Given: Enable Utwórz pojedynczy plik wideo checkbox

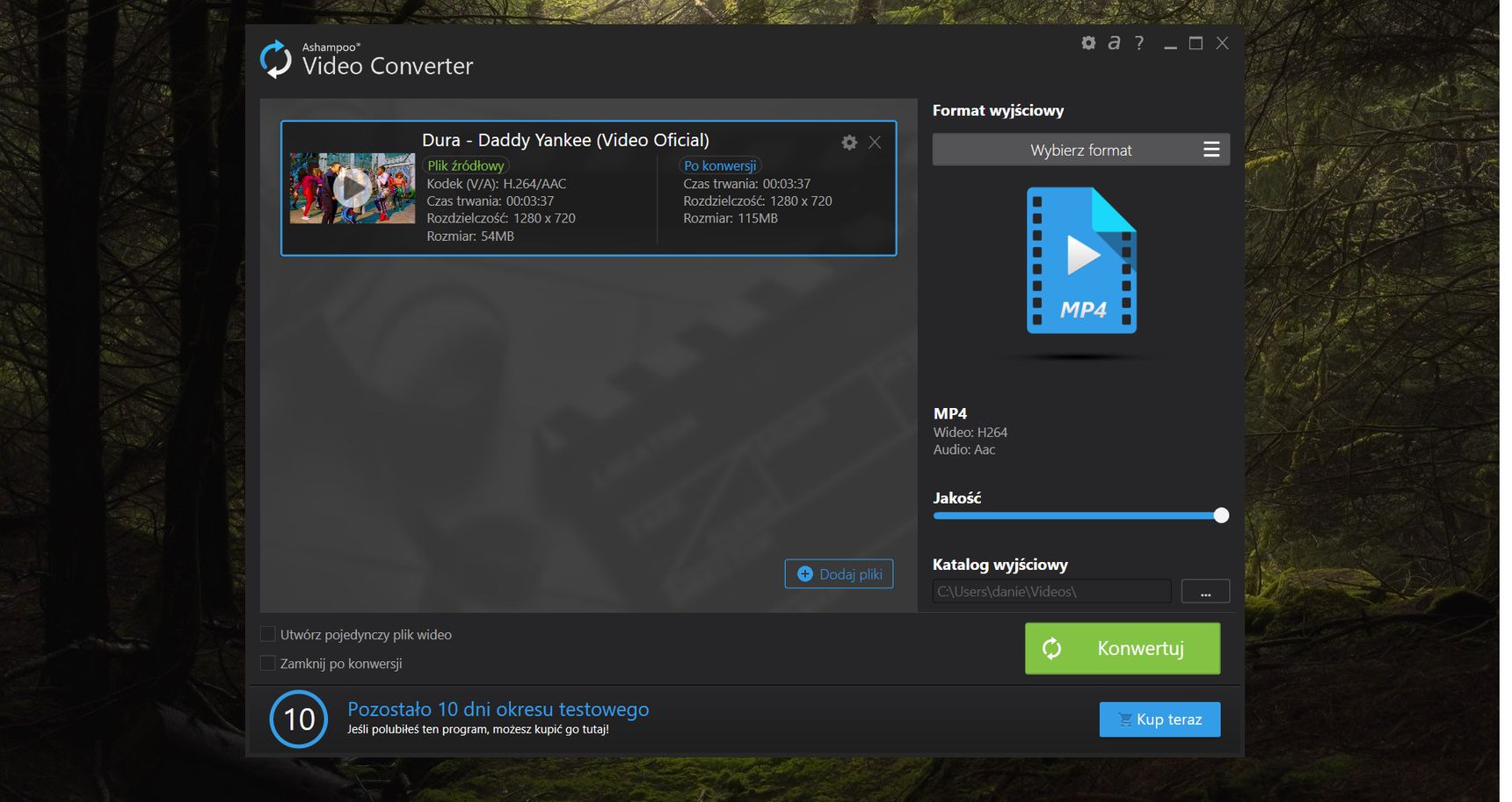Looking at the screenshot, I should [268, 634].
